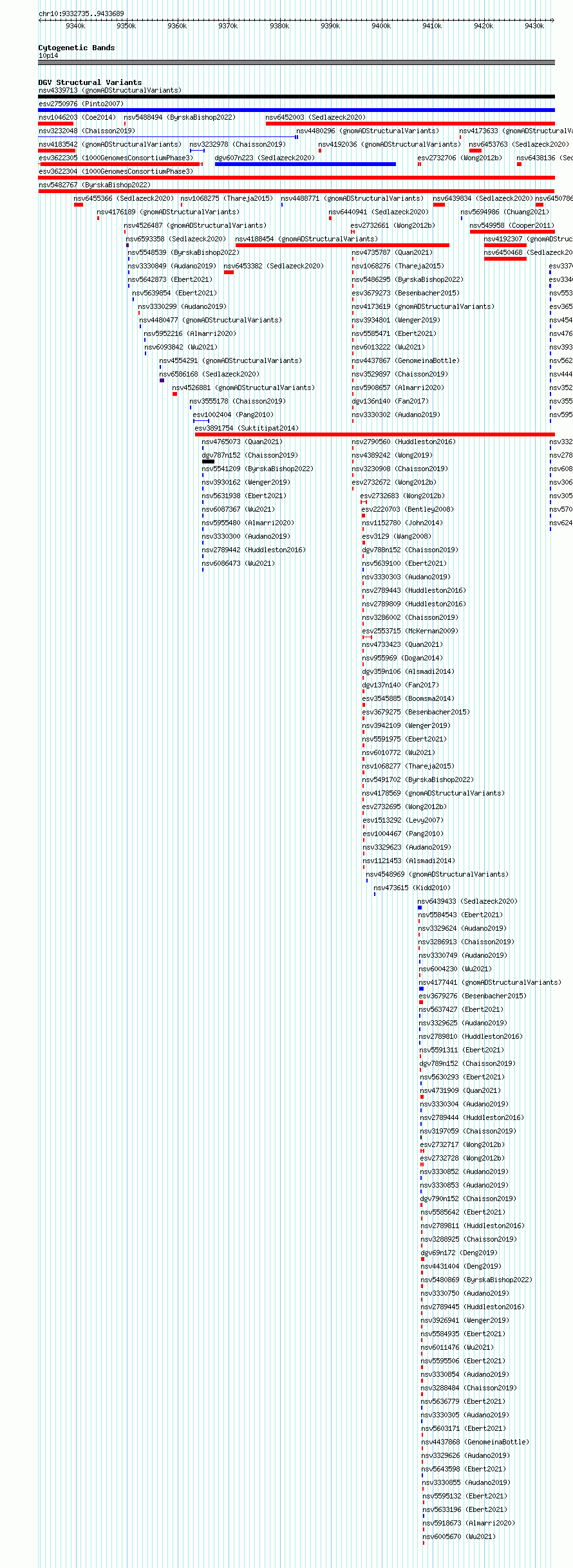The width and height of the screenshot is (573, 1568).
Task: Click the 9420k ruler tick label
Action: pos(484,26)
